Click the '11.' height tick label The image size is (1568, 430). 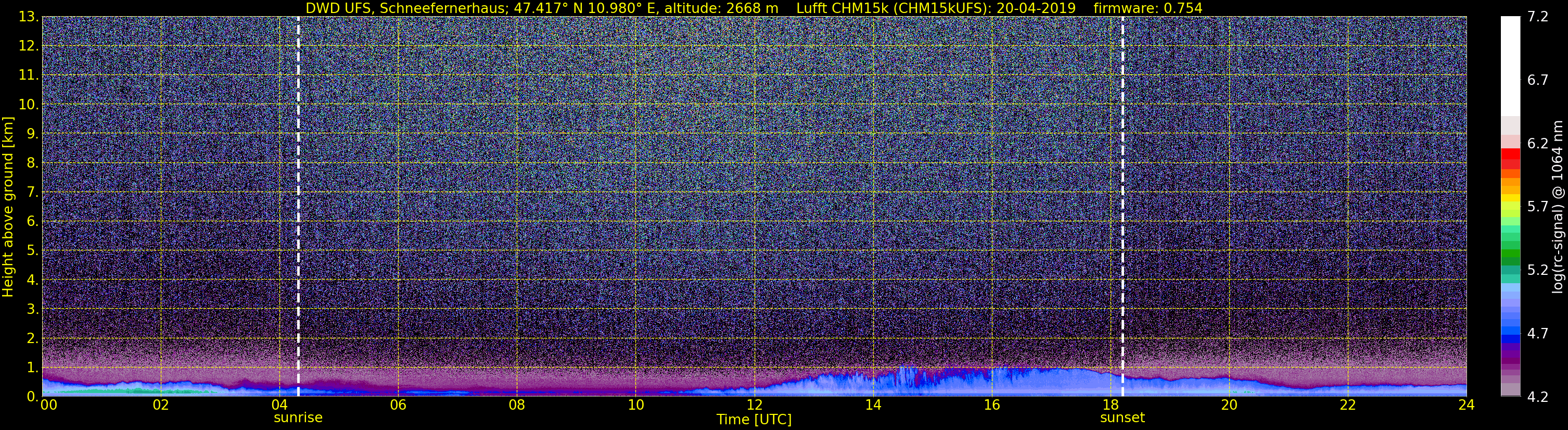[29, 75]
